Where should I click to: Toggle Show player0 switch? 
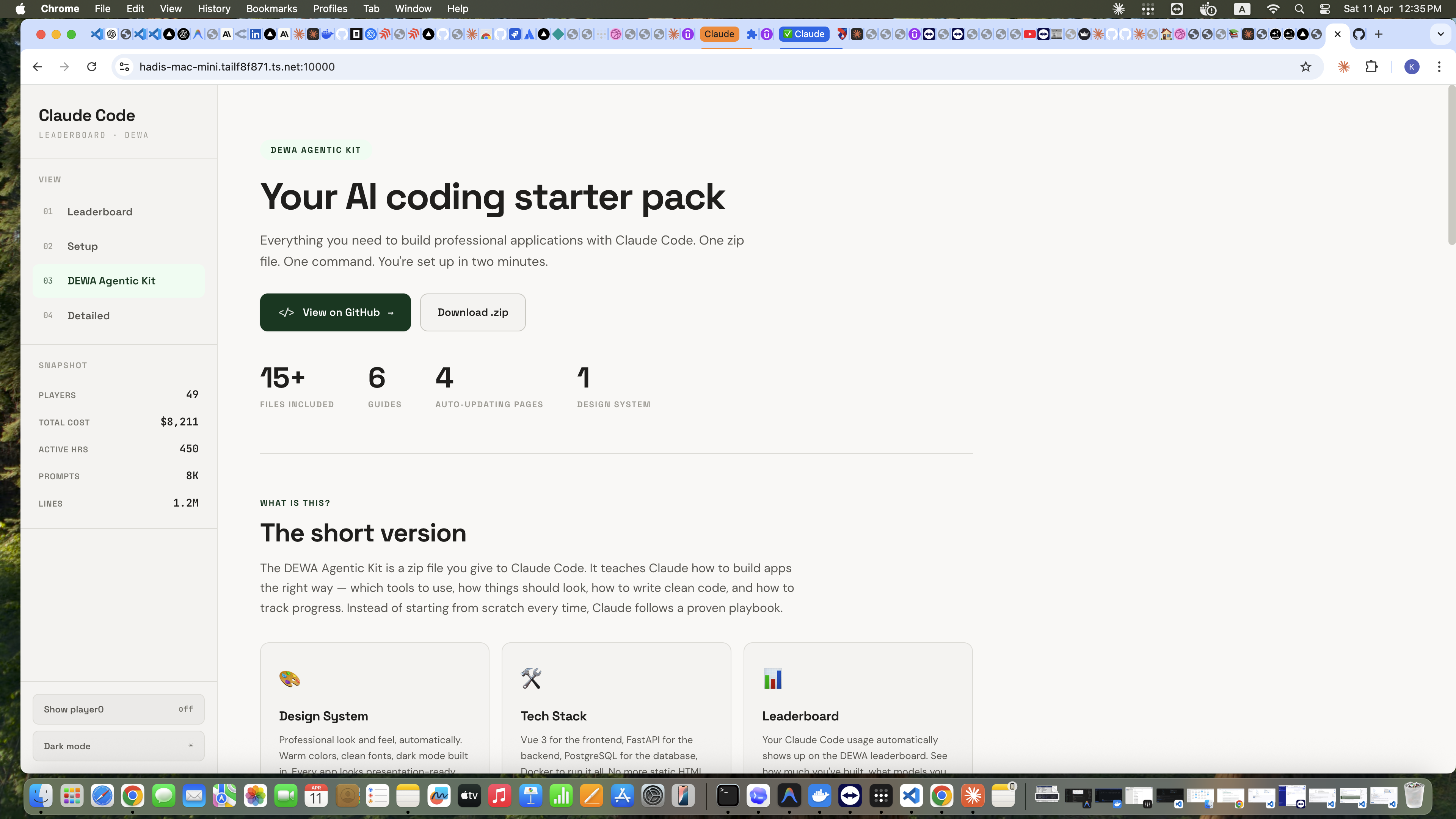[x=119, y=709]
